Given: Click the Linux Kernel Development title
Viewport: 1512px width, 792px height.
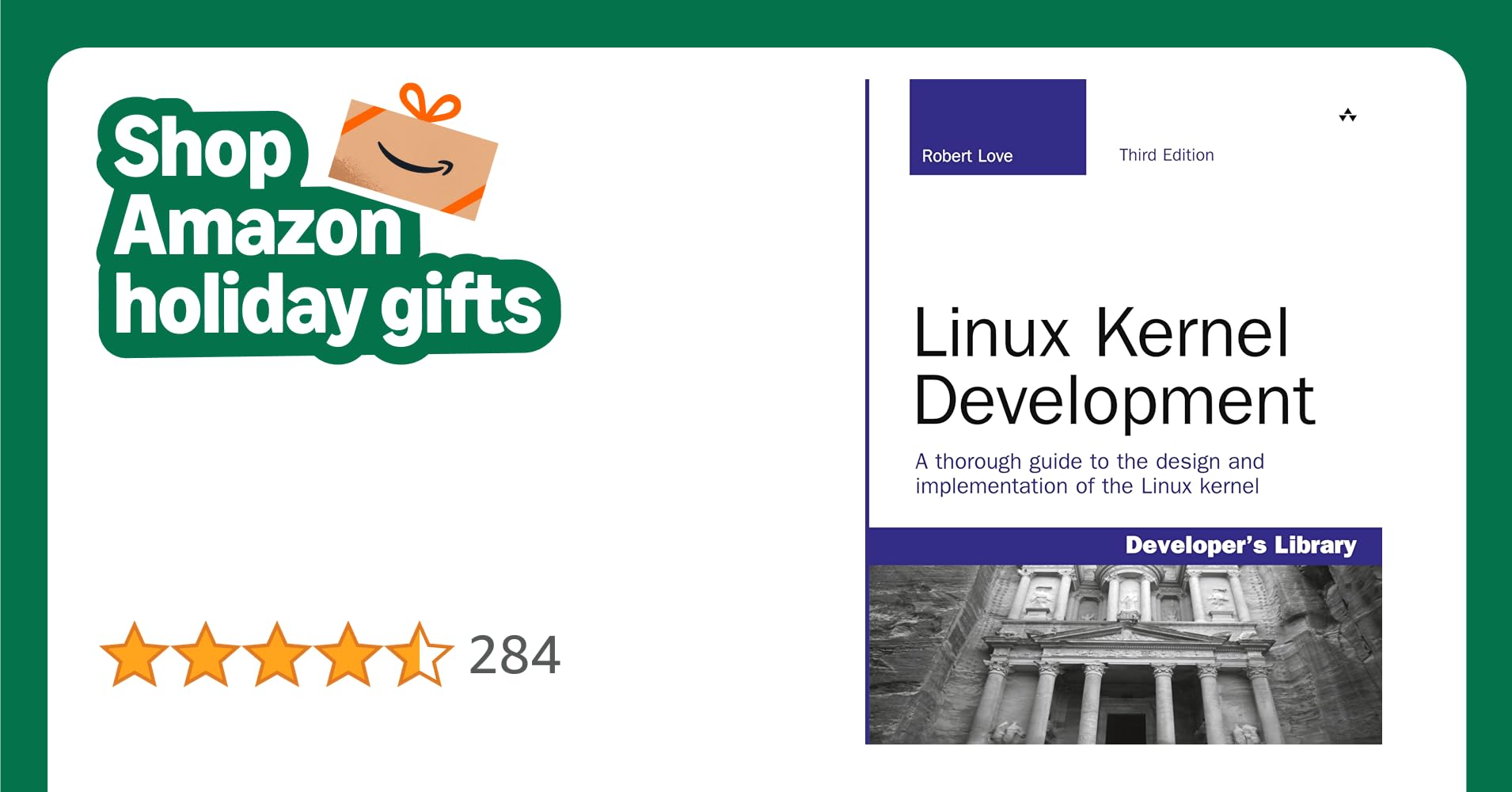Looking at the screenshot, I should (x=1114, y=367).
